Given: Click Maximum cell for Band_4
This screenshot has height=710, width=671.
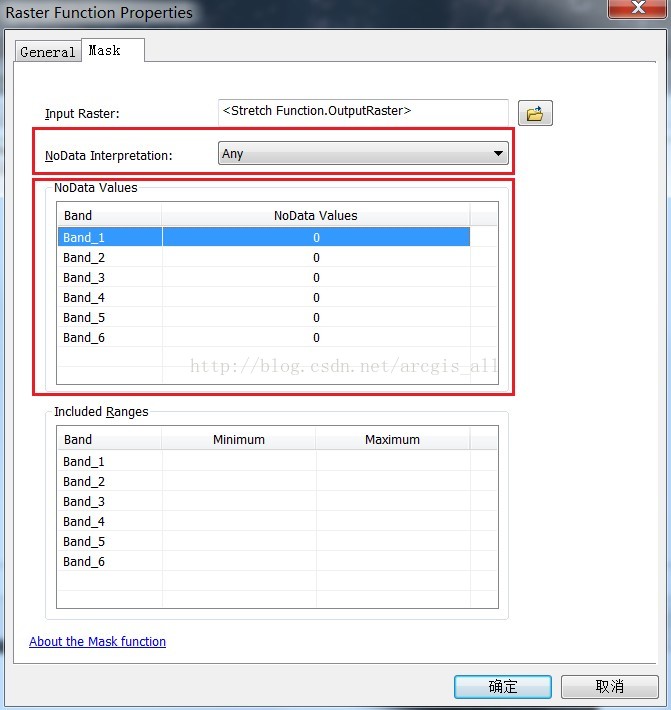Looking at the screenshot, I should pyautogui.click(x=393, y=521).
